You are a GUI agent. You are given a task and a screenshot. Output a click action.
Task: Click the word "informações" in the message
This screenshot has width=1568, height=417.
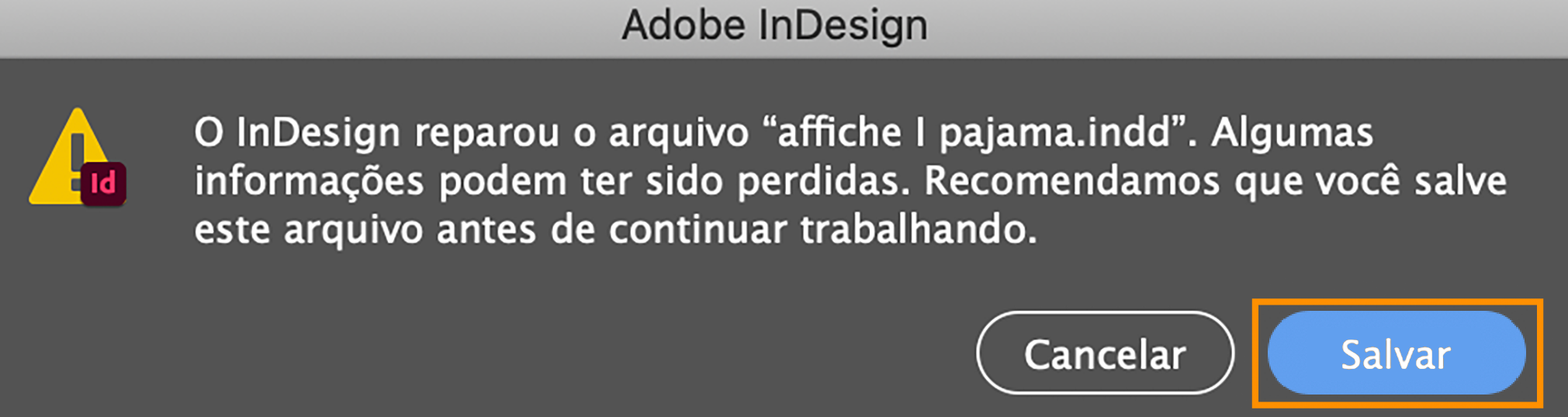(309, 181)
